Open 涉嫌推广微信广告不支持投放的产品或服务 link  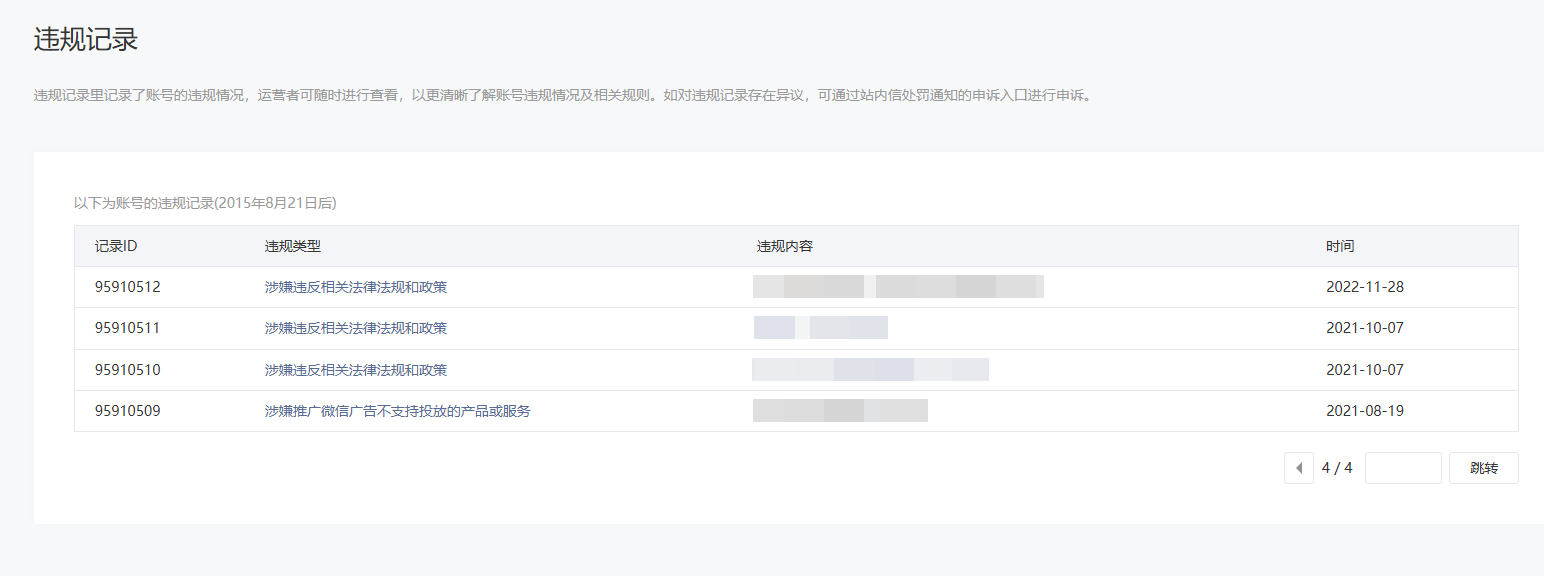click(398, 411)
